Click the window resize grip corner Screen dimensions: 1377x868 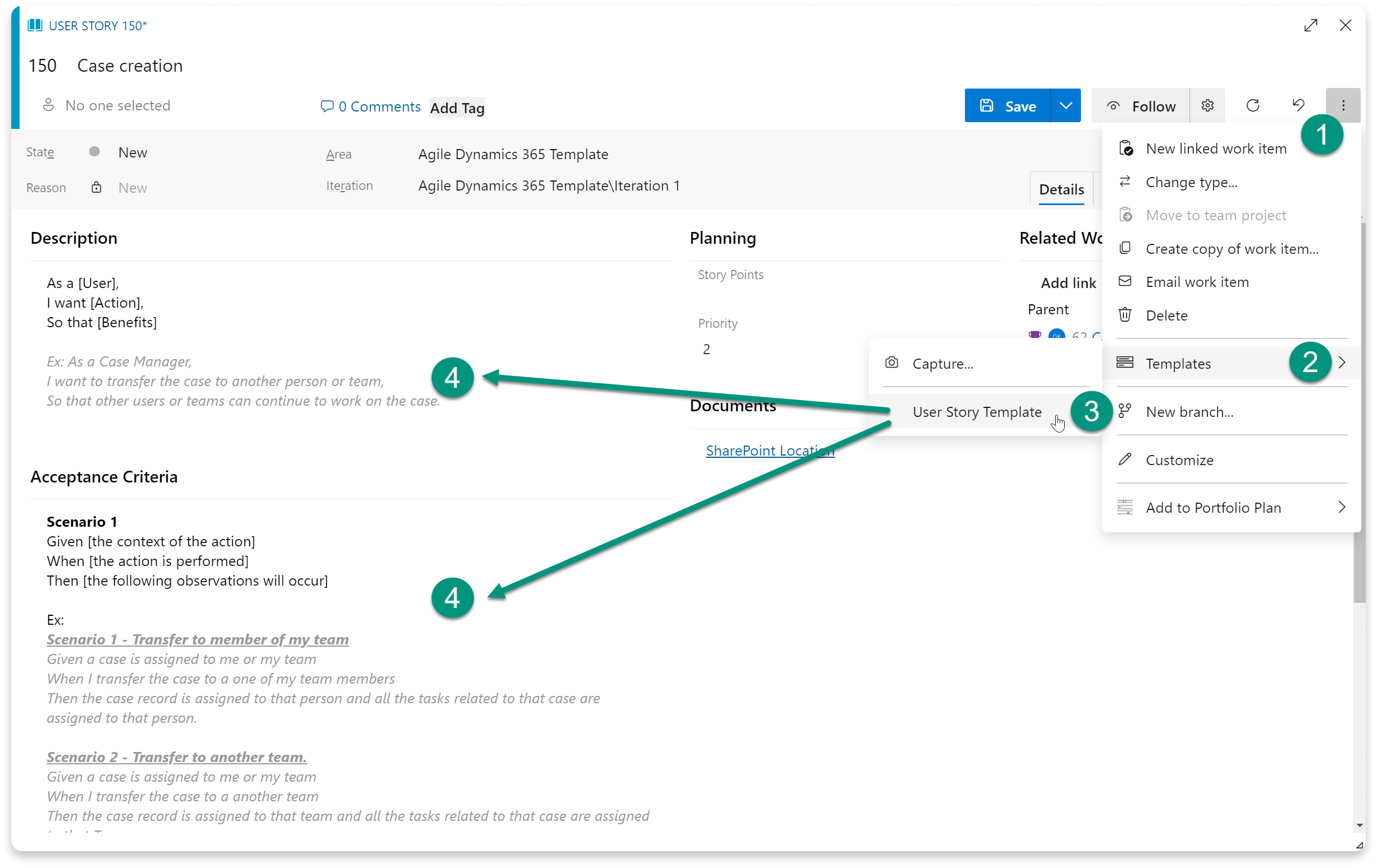tap(1358, 845)
